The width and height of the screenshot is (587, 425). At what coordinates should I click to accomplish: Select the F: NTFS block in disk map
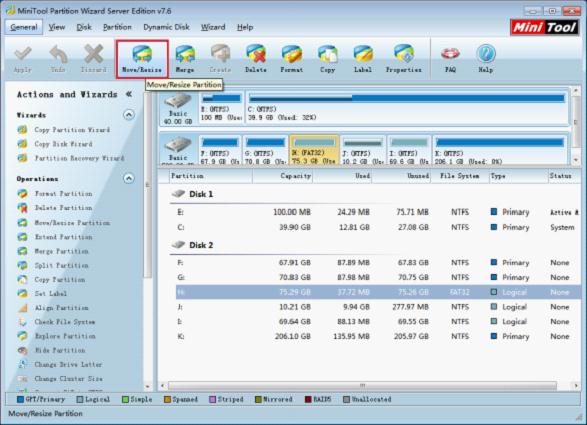220,150
